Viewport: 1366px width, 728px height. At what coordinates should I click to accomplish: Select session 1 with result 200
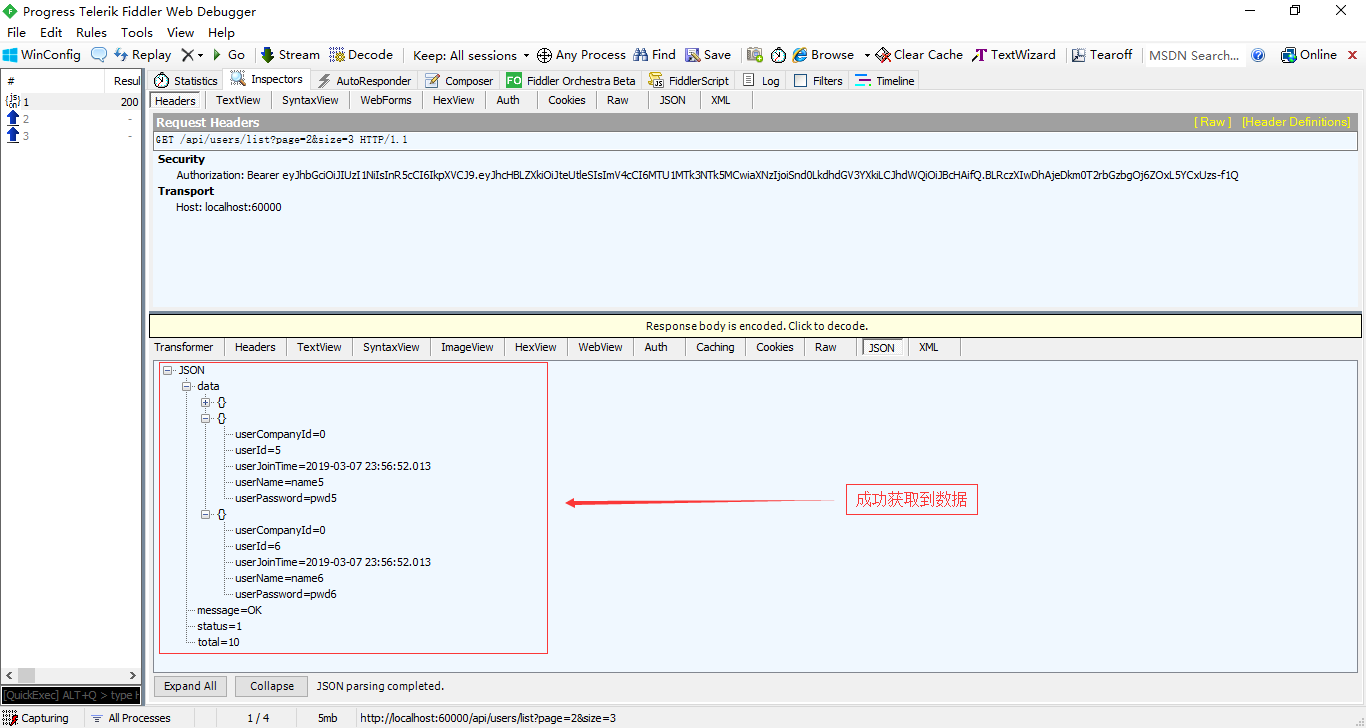71,102
